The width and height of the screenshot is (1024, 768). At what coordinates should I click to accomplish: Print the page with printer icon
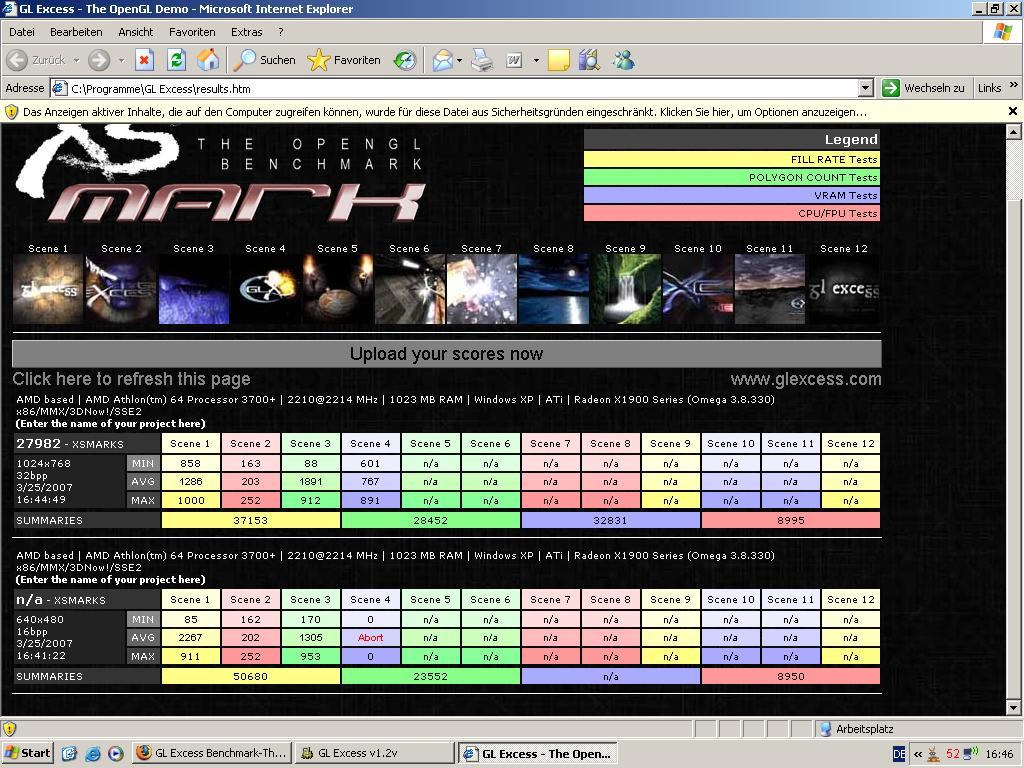[x=483, y=60]
